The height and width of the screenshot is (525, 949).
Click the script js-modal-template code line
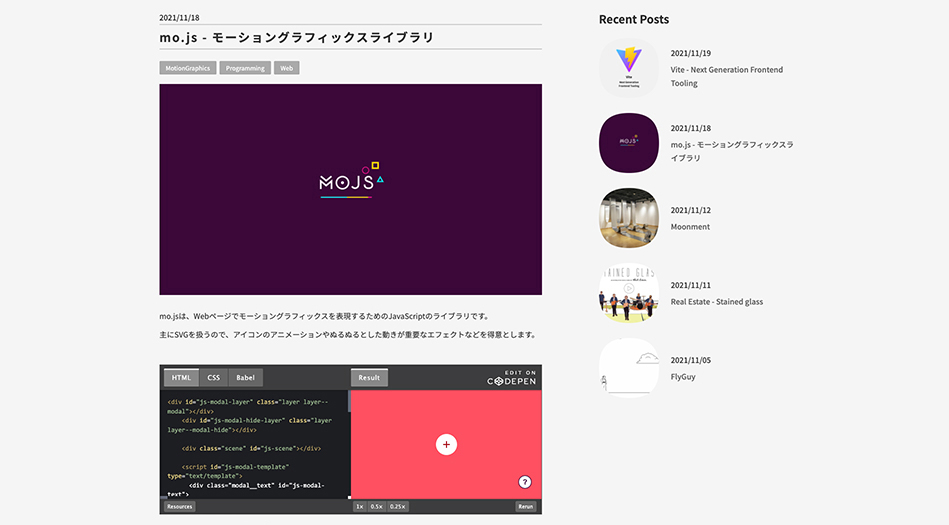(229, 472)
